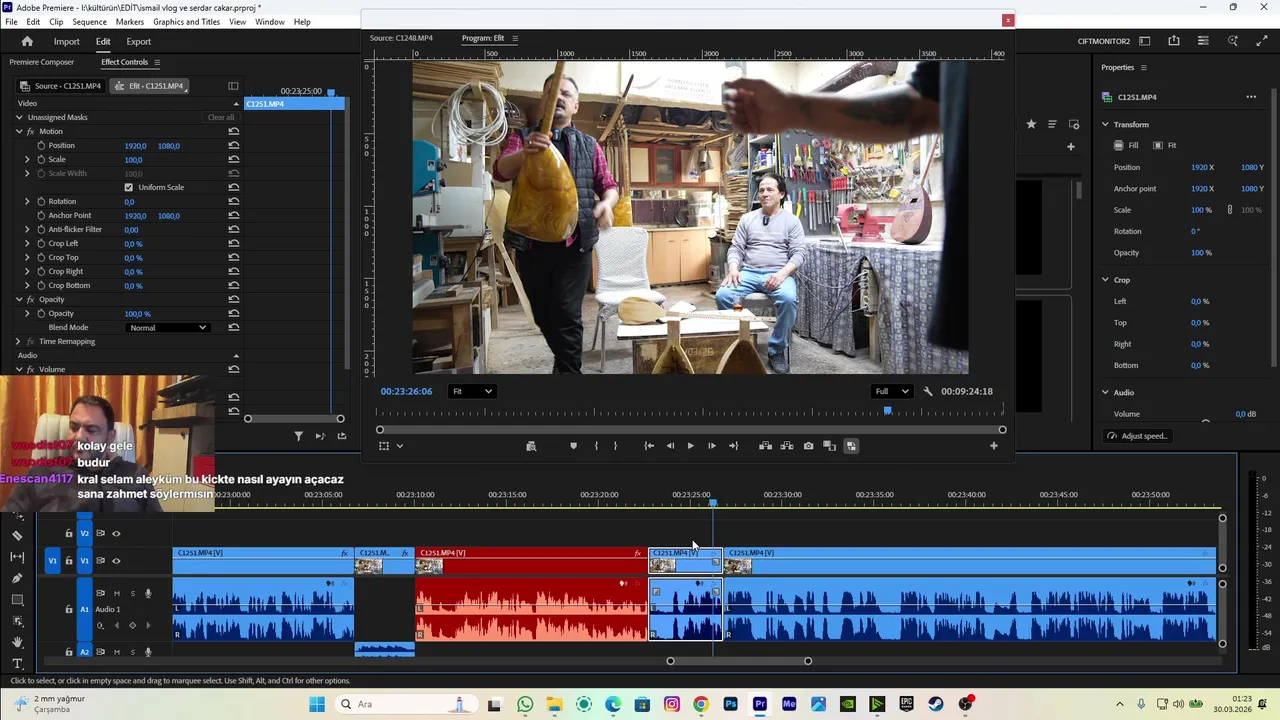
Task: Click the Lift button
Action: point(765,446)
